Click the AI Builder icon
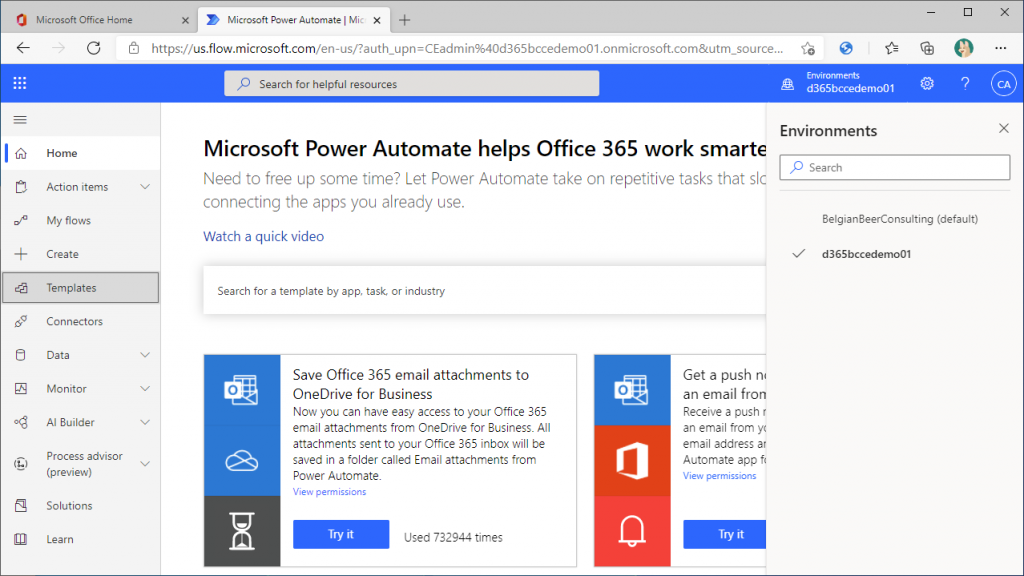 tap(21, 422)
